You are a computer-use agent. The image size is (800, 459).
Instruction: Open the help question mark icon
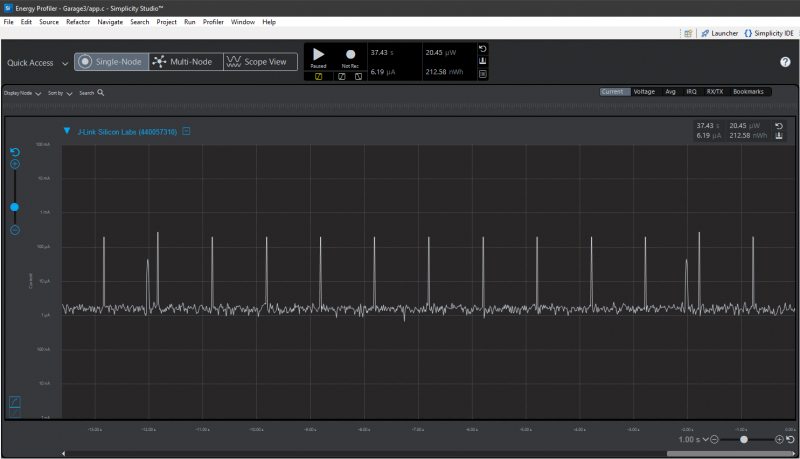(785, 62)
